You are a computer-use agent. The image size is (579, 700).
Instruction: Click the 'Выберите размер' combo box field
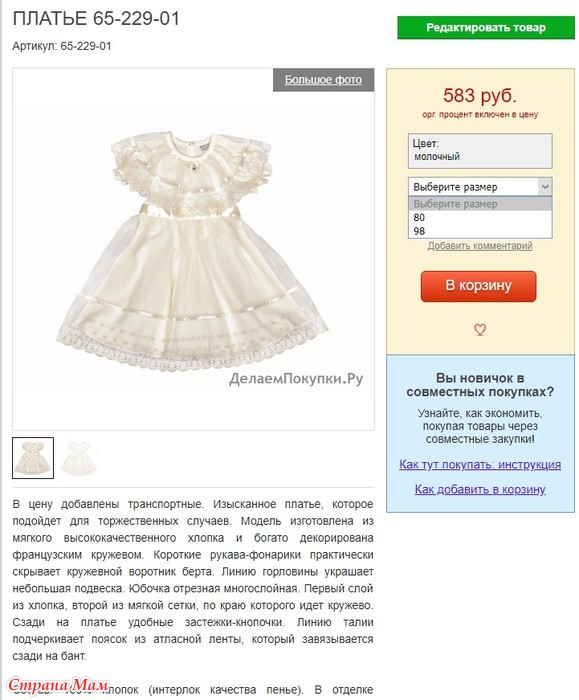point(480,187)
